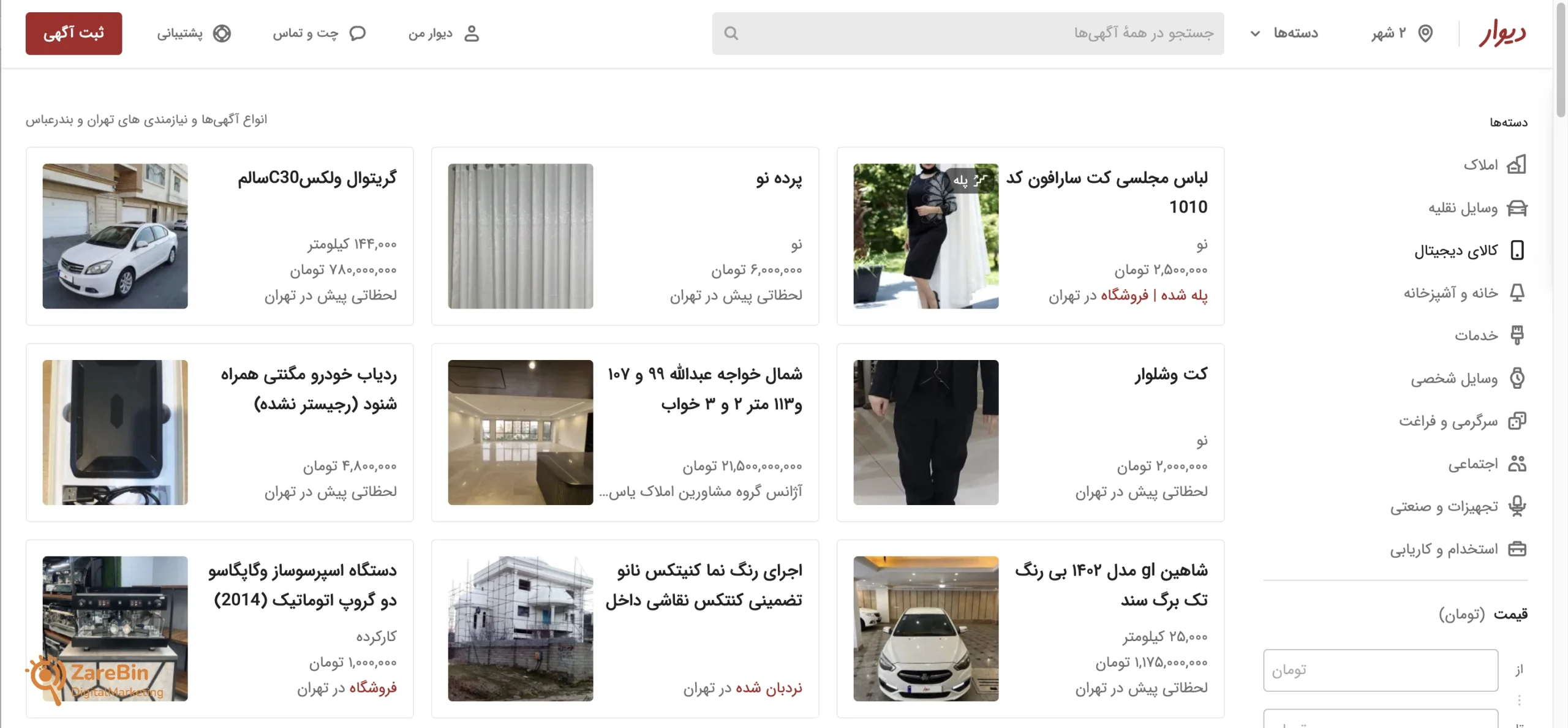Open the خانه و آشپزخانه category
1568x728 pixels.
click(x=1466, y=293)
